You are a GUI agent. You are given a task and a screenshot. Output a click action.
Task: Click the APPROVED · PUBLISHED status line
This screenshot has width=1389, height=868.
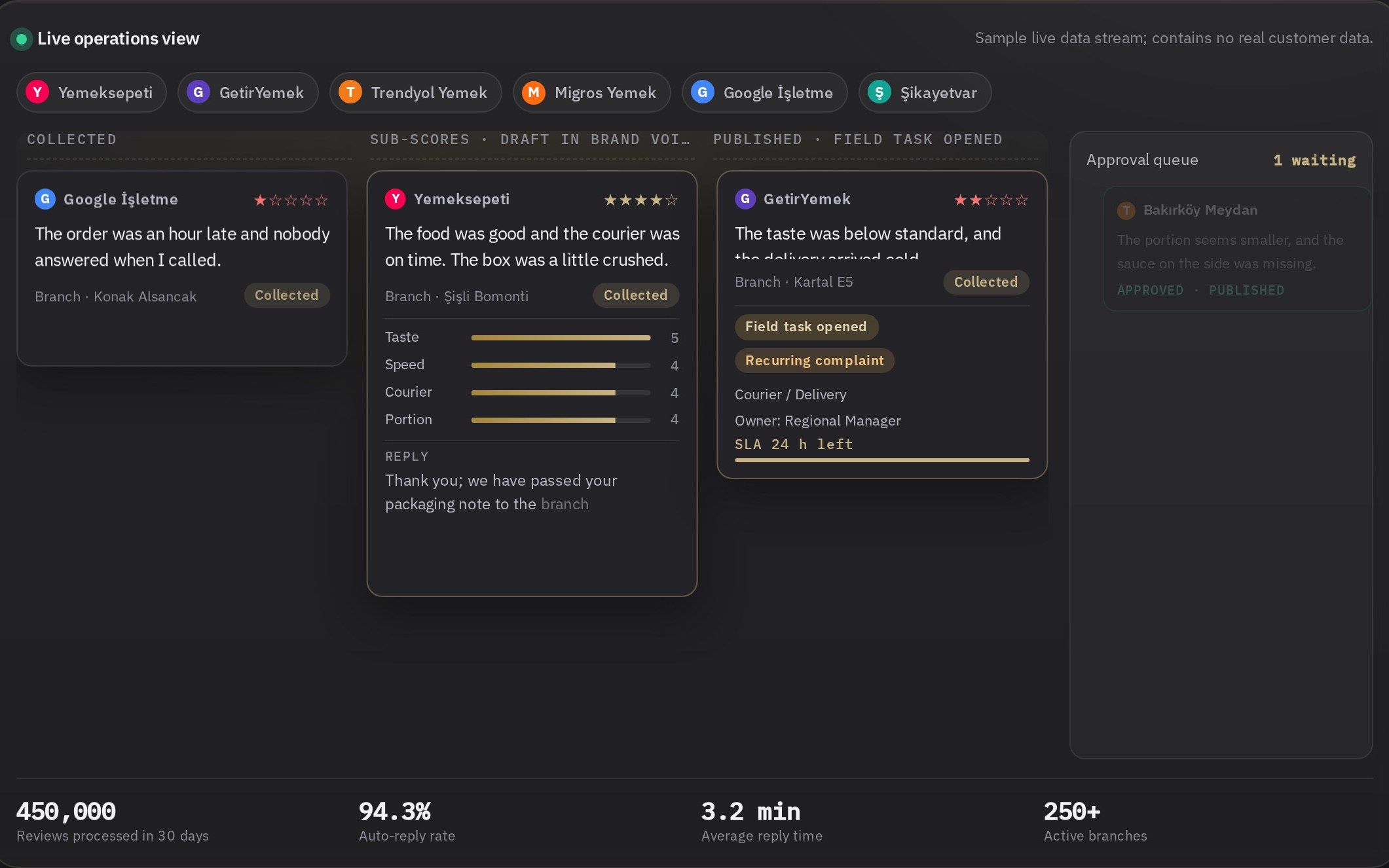(1200, 290)
